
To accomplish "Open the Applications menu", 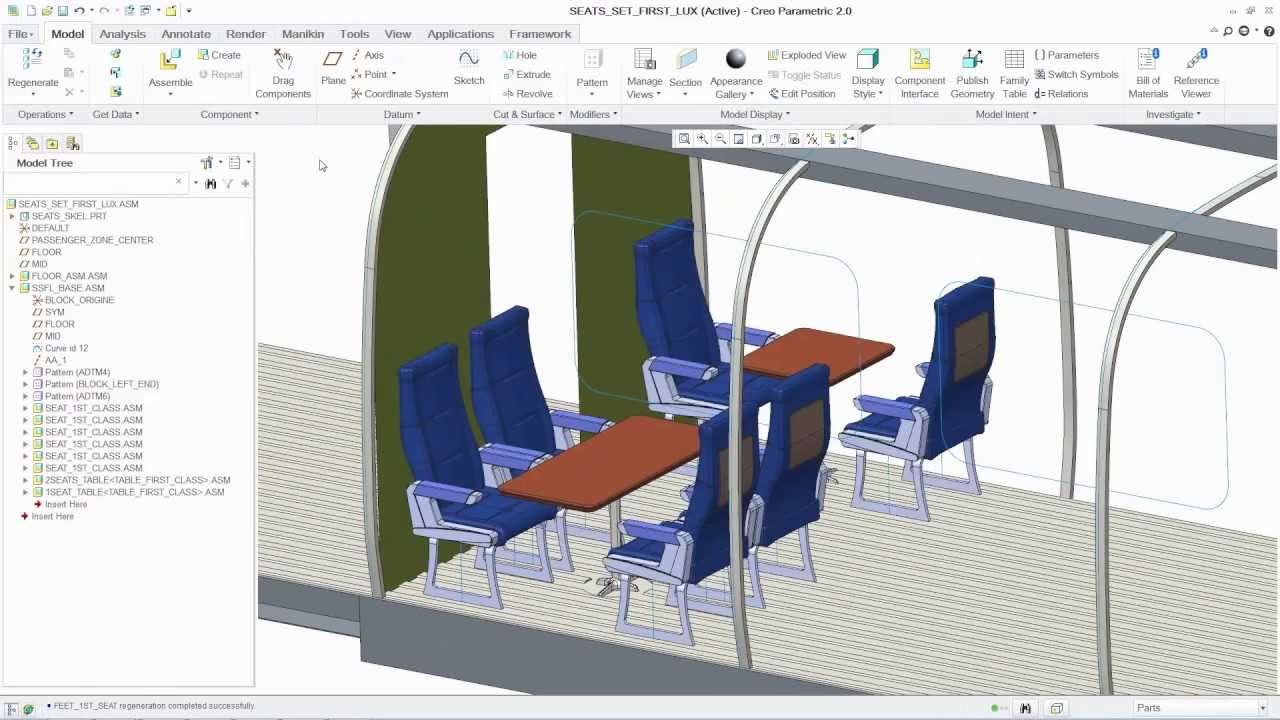I will (x=460, y=33).
